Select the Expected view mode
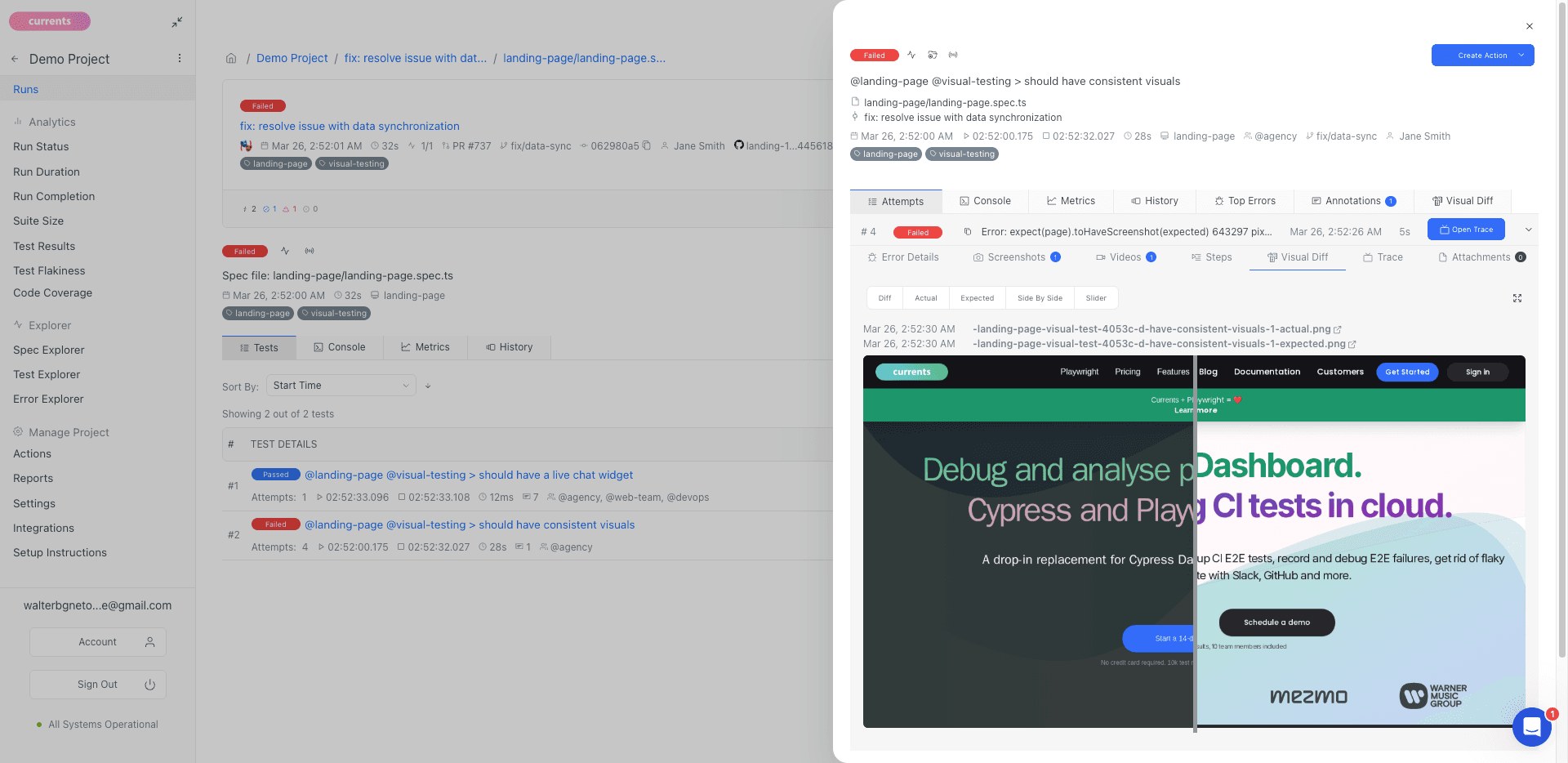This screenshot has width=1568, height=763. pos(978,298)
